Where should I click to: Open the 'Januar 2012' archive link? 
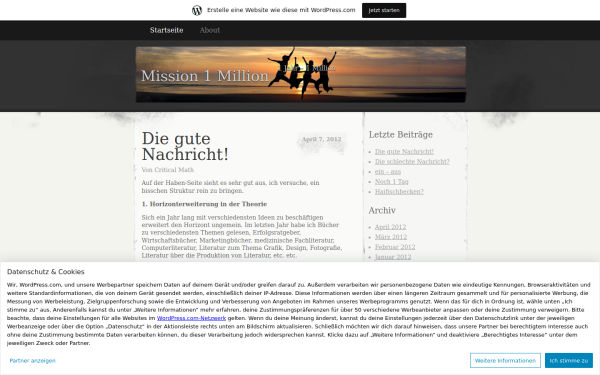click(393, 257)
